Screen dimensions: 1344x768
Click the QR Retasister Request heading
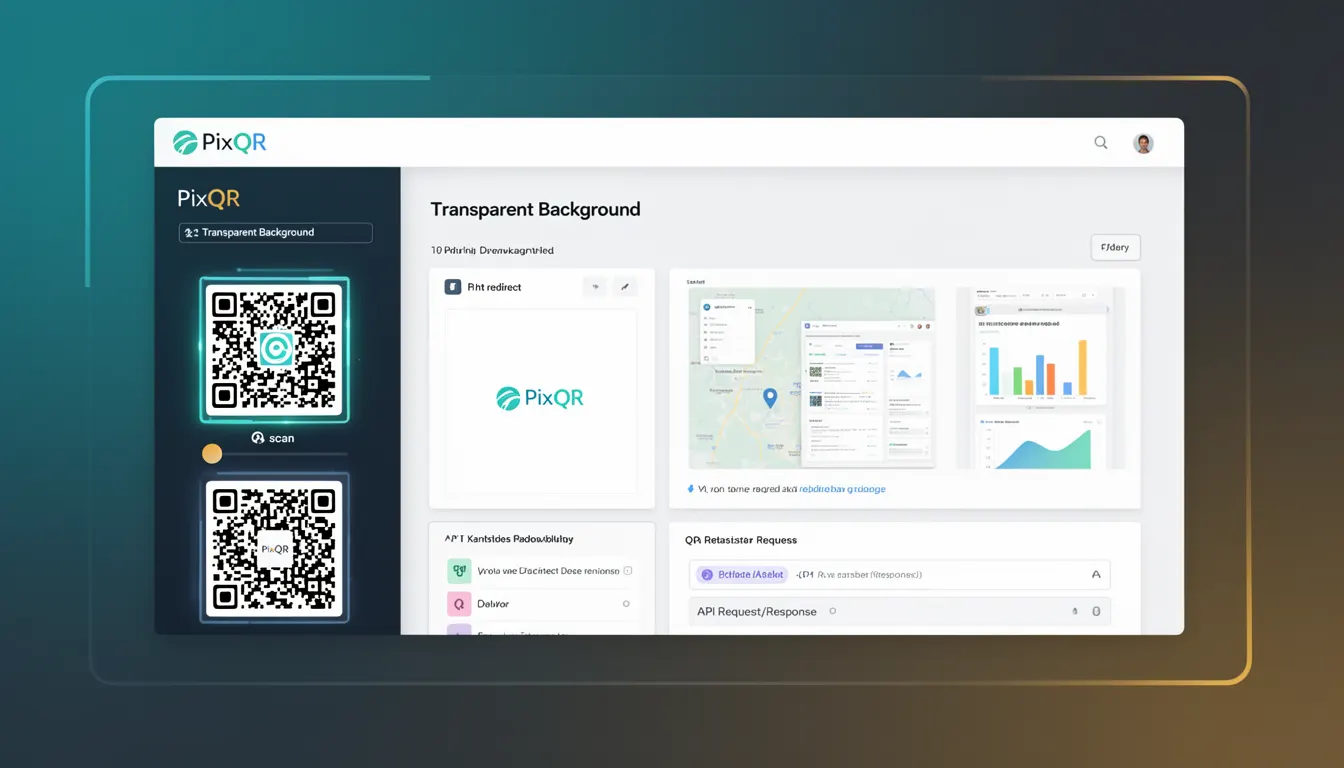click(x=741, y=540)
